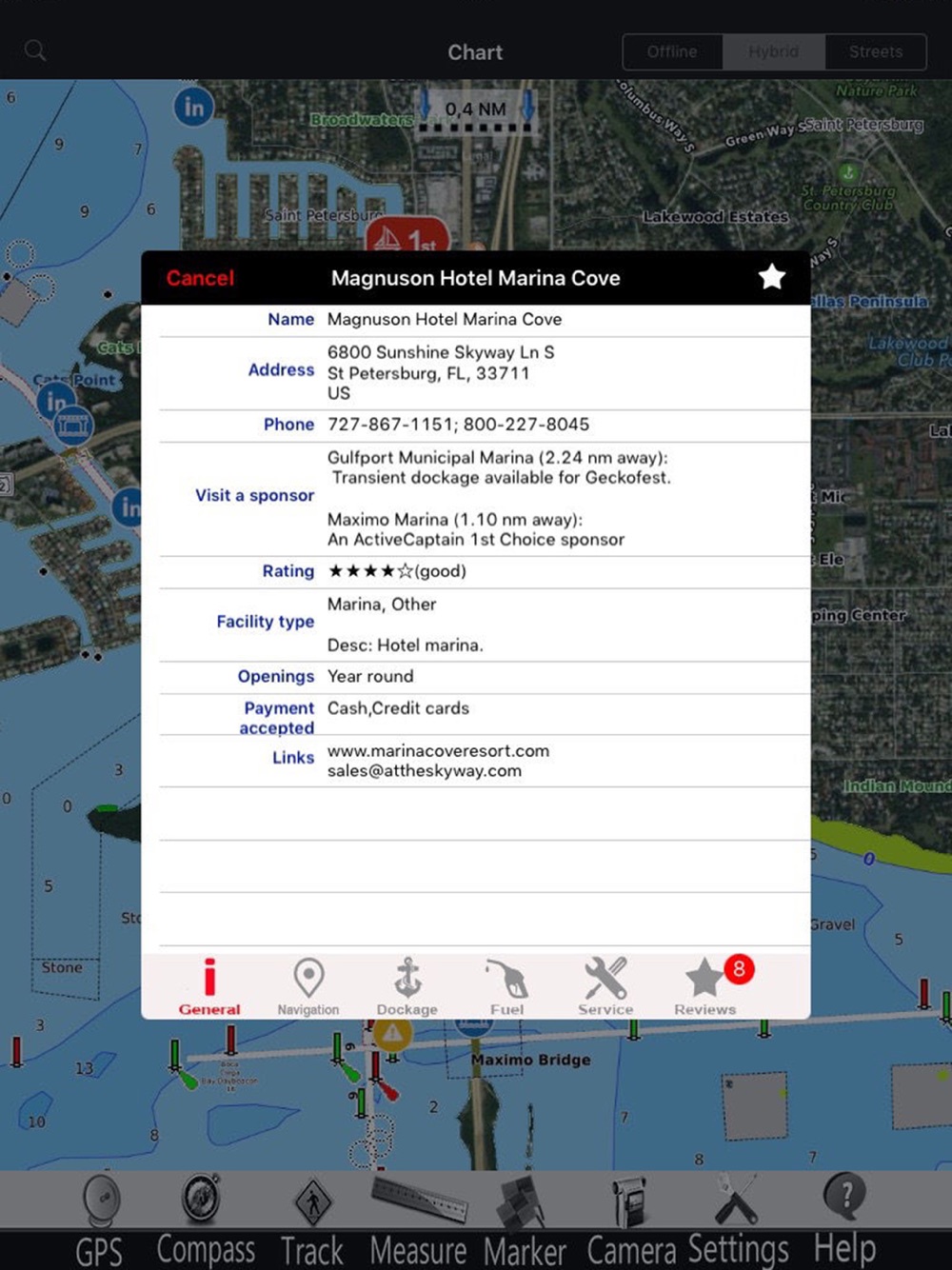Viewport: 952px width, 1270px height.
Task: Select Streets map mode
Action: 876,52
